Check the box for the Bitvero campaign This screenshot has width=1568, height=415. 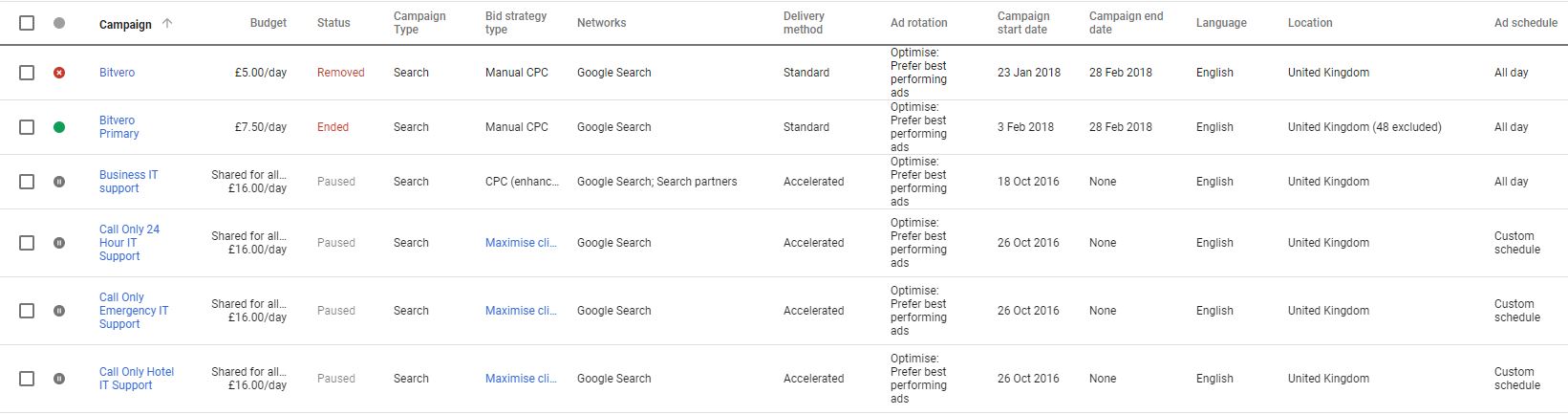pyautogui.click(x=27, y=73)
